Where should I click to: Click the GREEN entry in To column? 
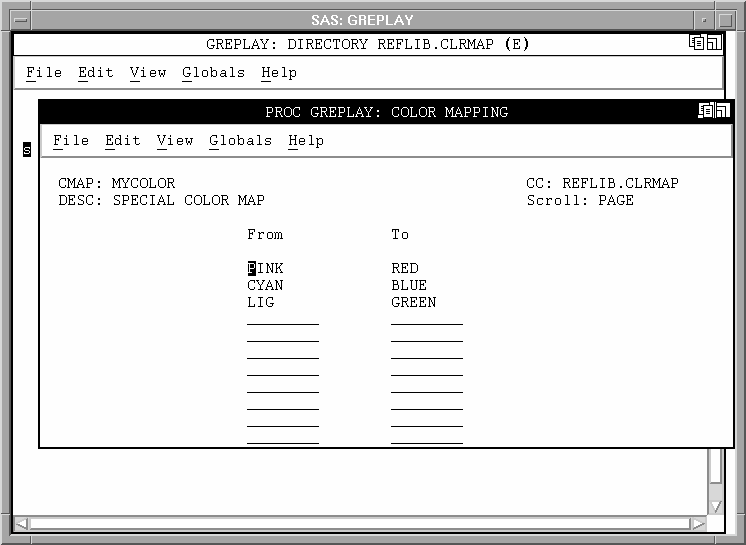(414, 302)
